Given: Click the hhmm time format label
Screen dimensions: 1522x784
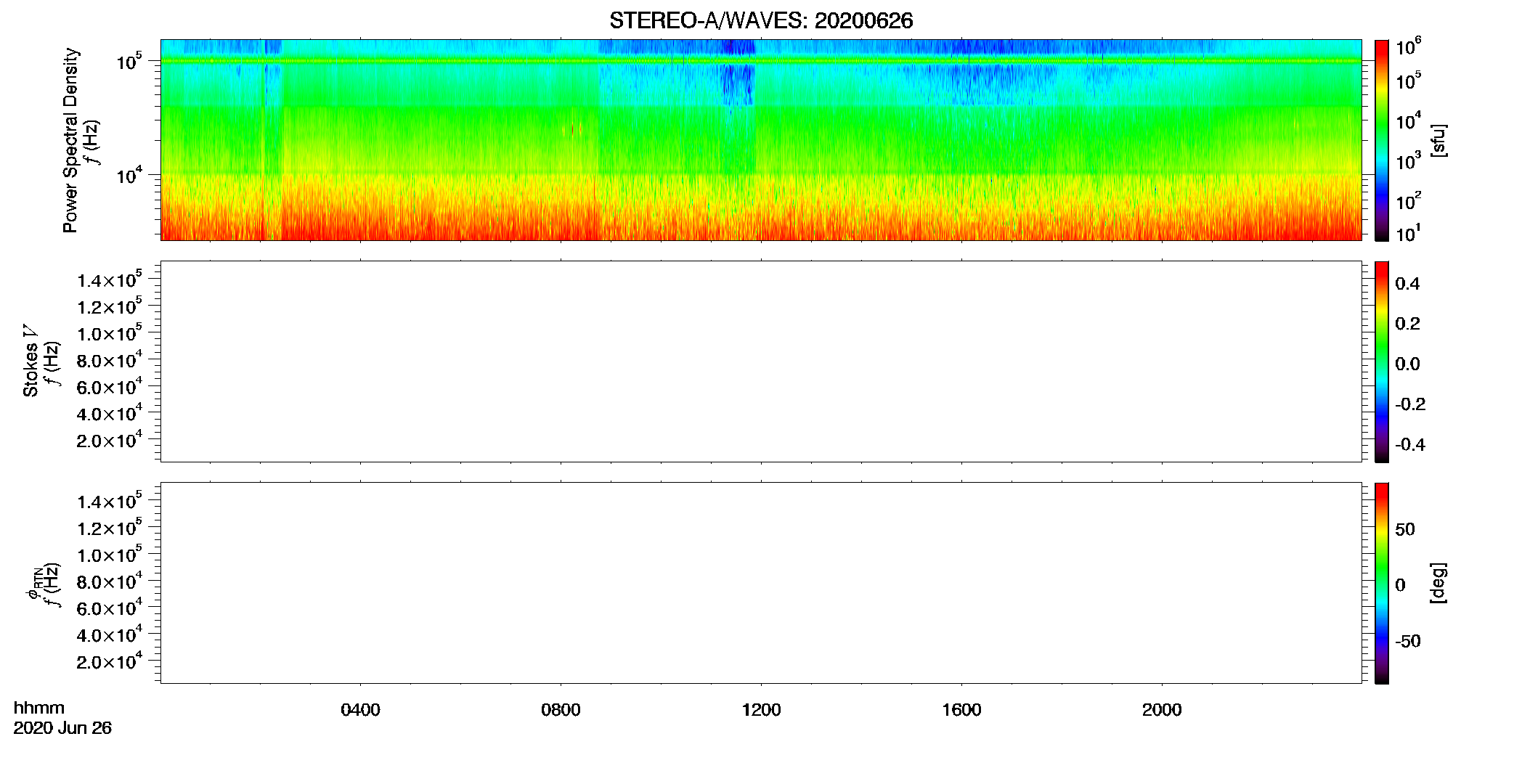Looking at the screenshot, I should click(x=39, y=709).
